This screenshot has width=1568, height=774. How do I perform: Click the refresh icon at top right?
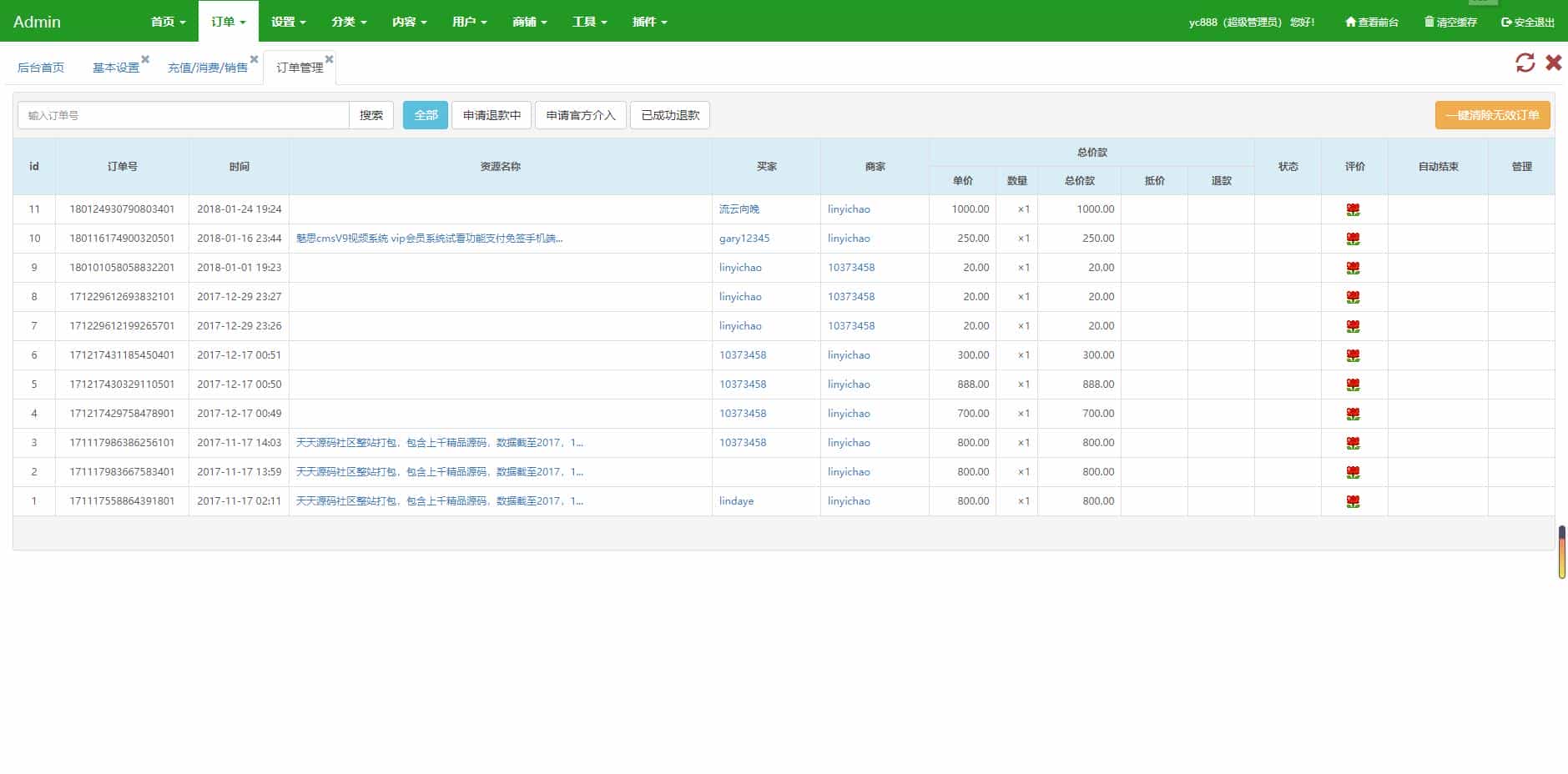click(1525, 63)
